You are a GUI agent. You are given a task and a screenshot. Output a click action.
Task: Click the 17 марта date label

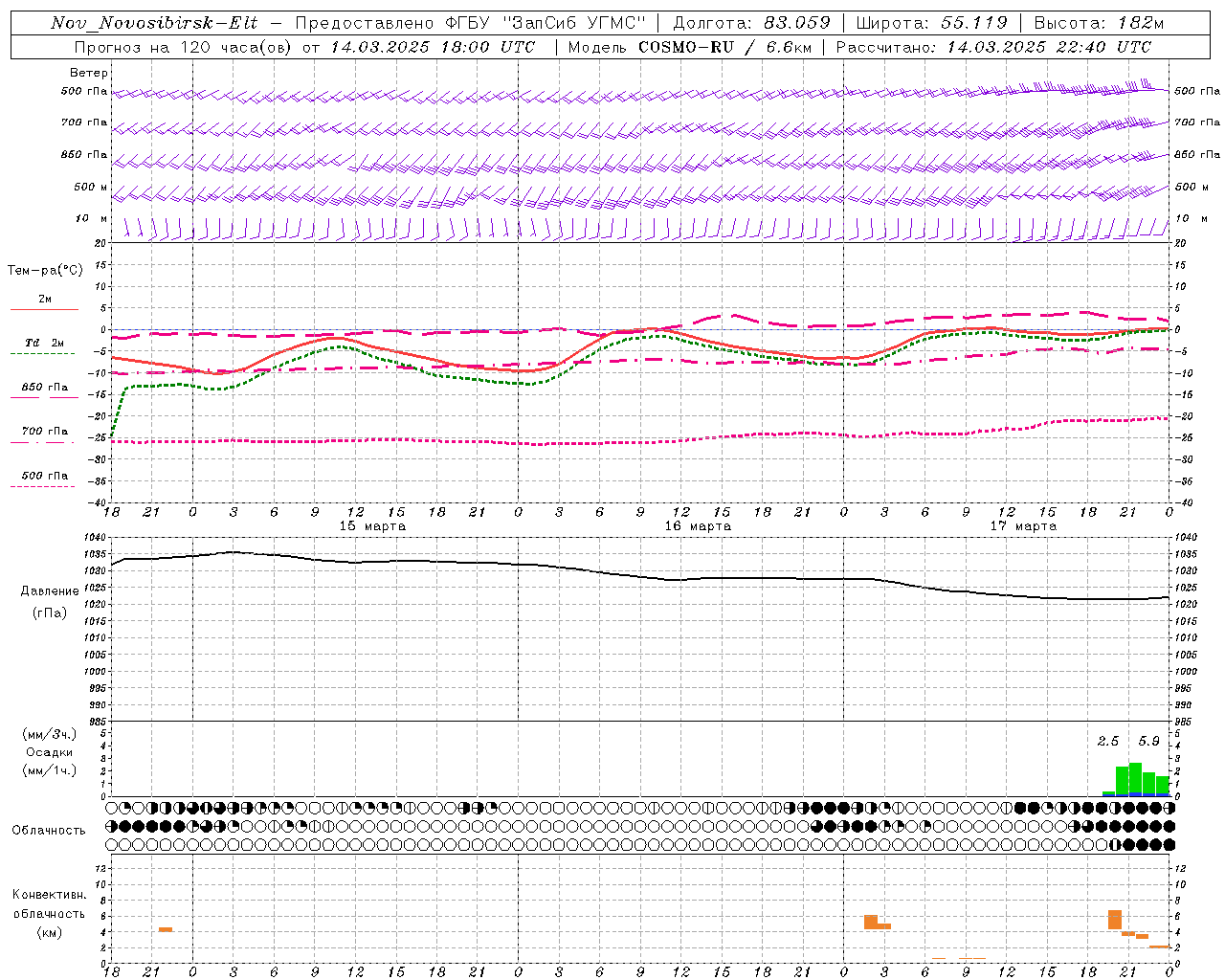coord(1023,526)
